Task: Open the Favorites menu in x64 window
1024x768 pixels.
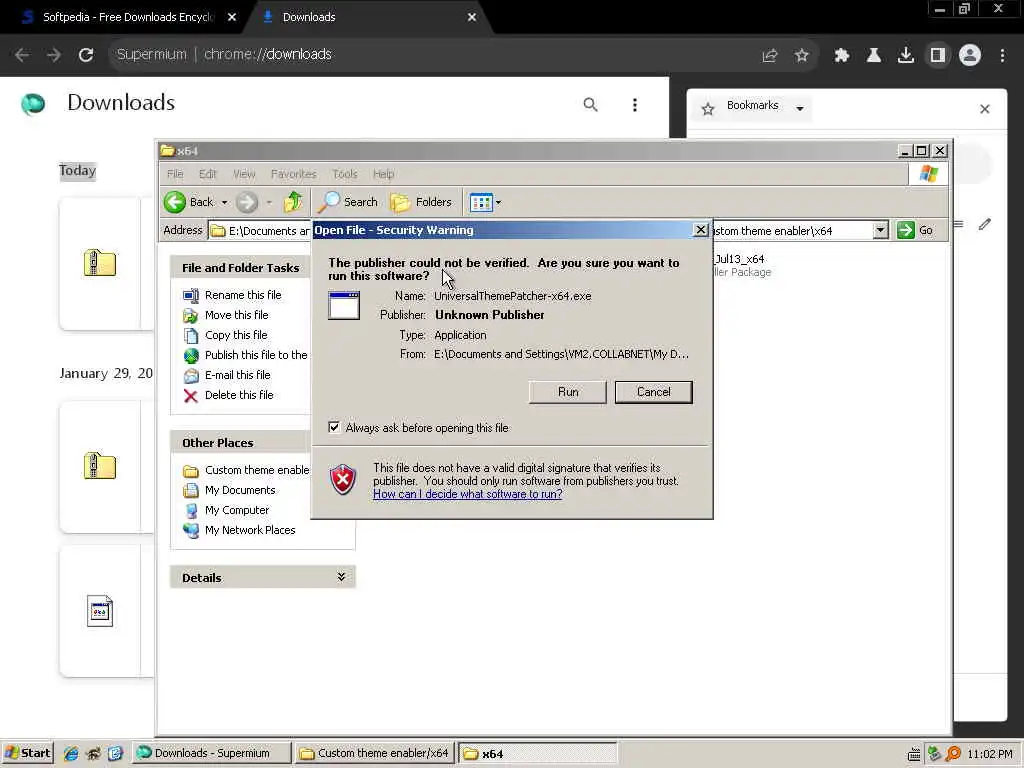Action: pos(293,174)
